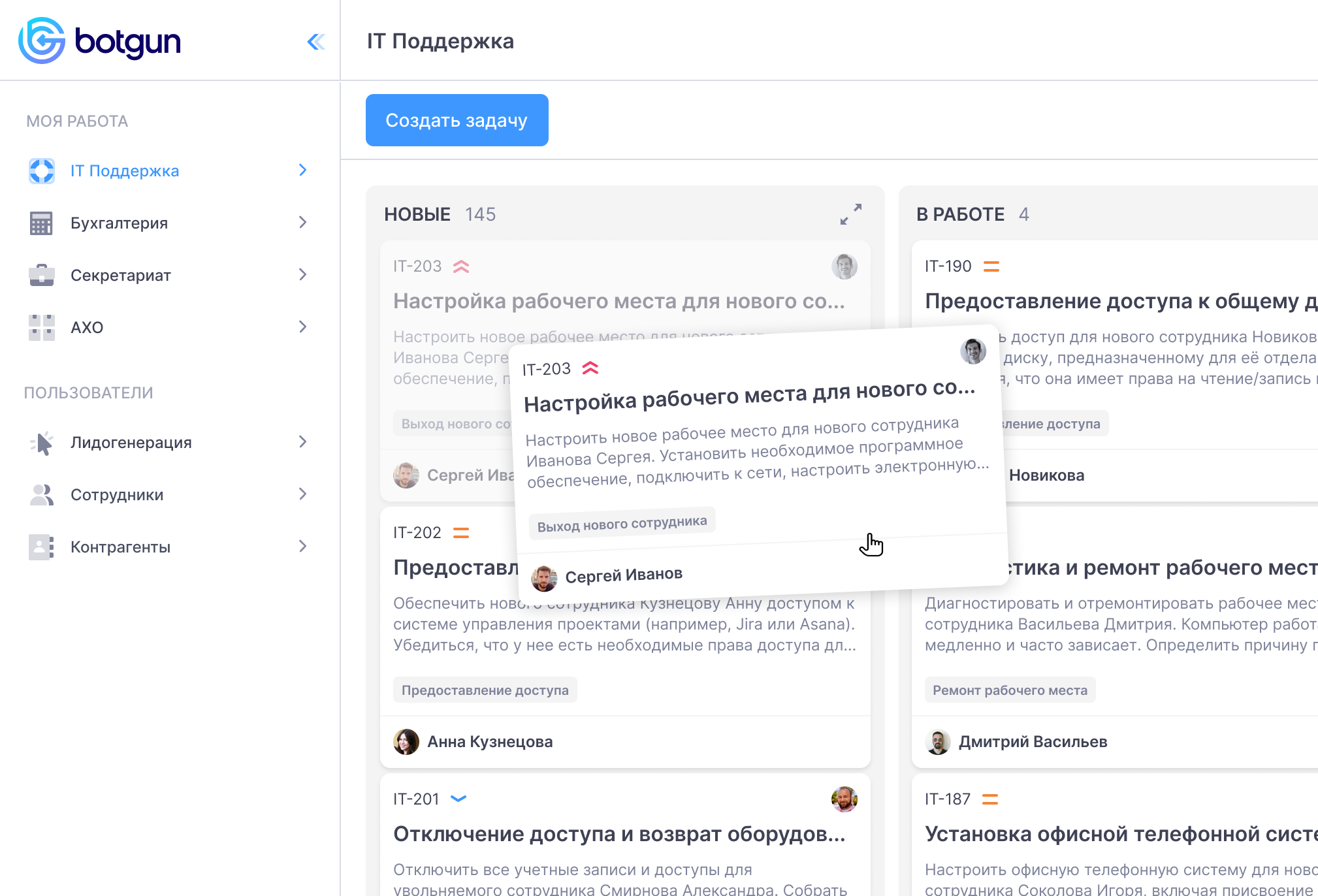Click the Бухгалтерия calculator icon
This screenshot has width=1318, height=896.
pyautogui.click(x=42, y=223)
